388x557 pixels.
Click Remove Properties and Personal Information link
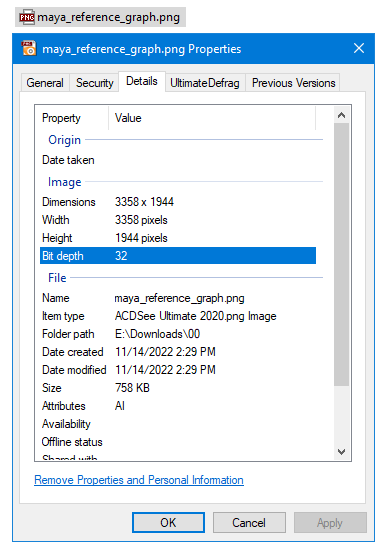[x=139, y=480]
